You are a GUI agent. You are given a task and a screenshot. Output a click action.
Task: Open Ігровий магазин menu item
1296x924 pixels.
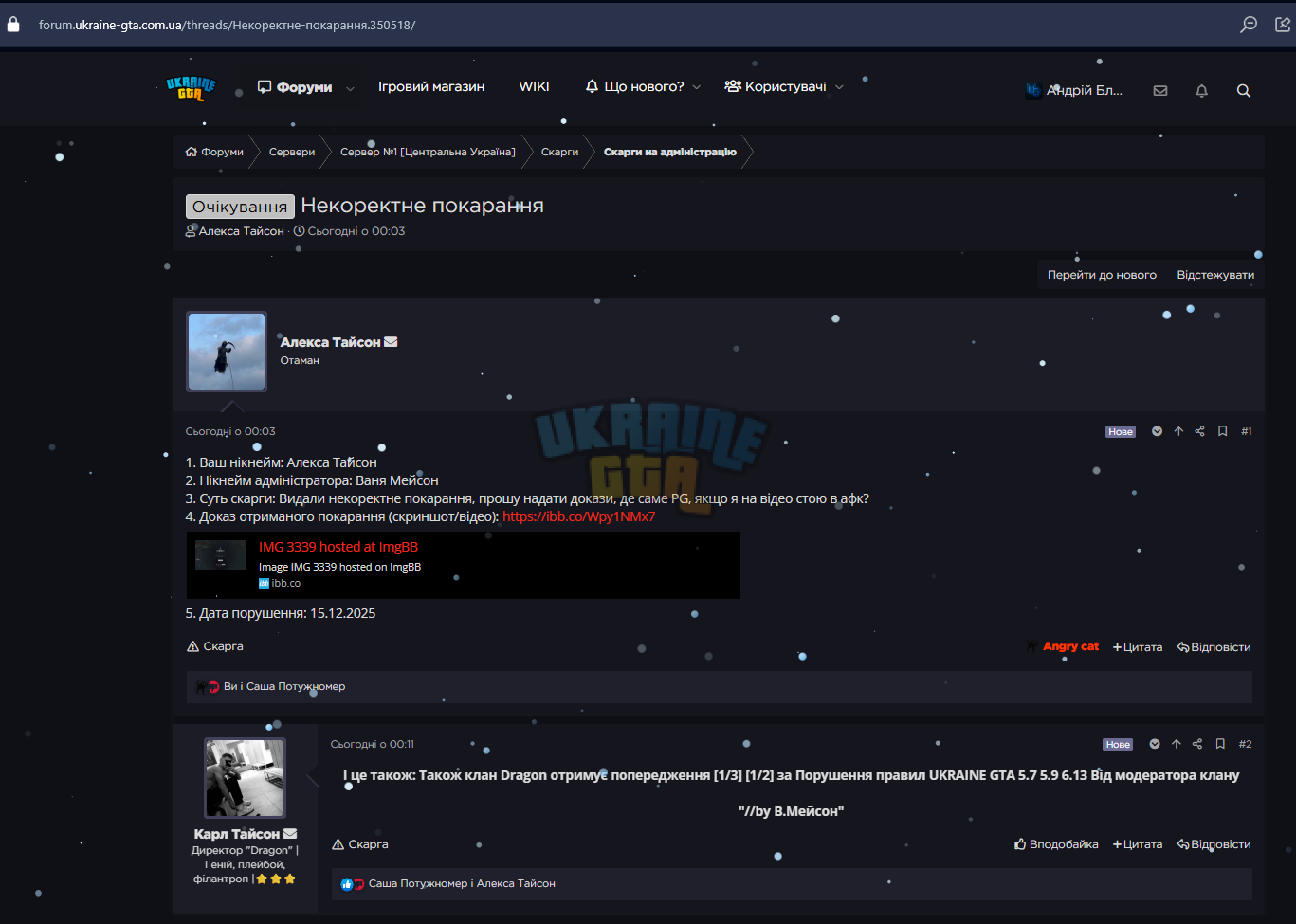click(x=431, y=86)
